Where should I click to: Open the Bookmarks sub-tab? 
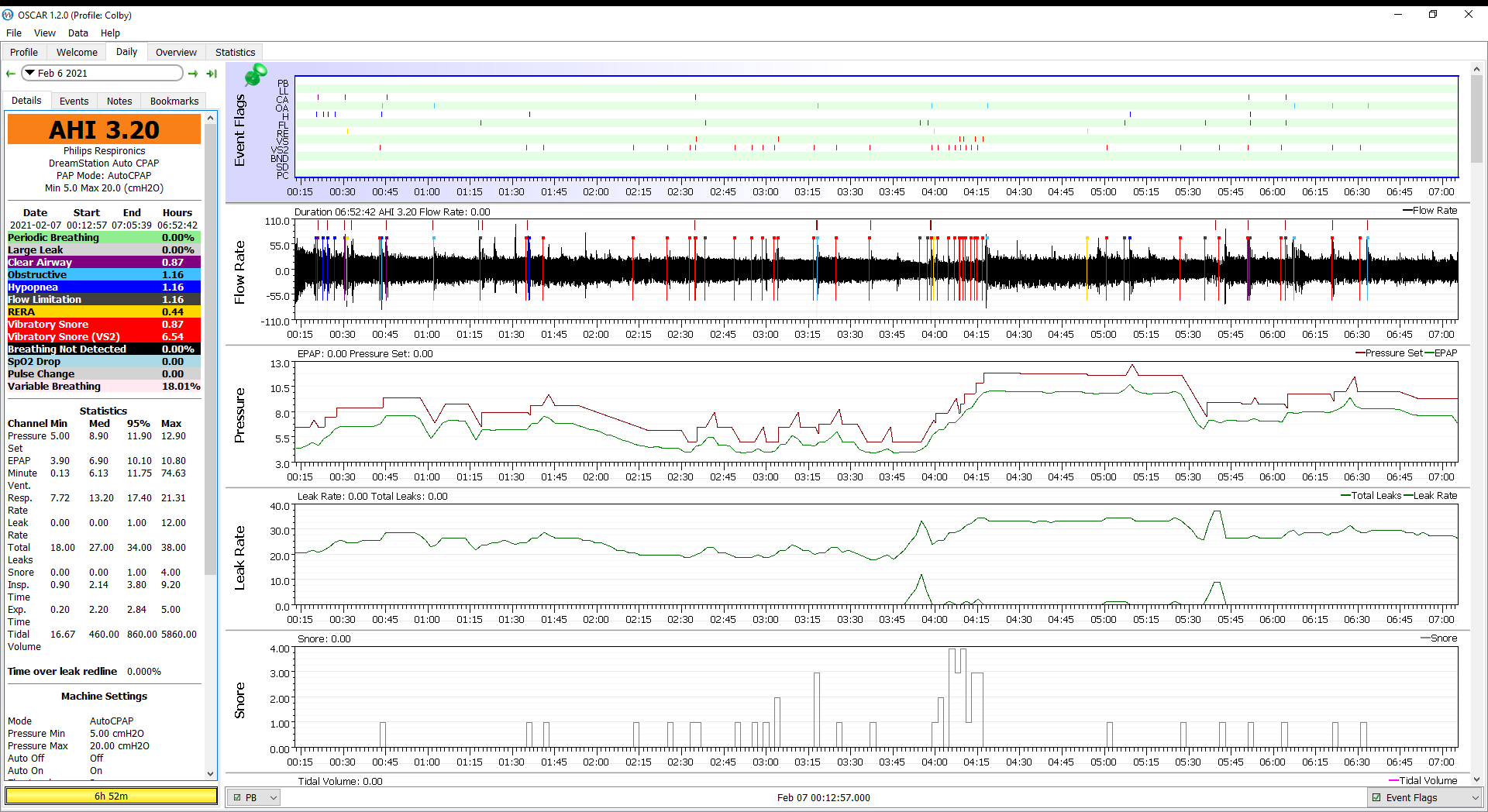[x=174, y=101]
